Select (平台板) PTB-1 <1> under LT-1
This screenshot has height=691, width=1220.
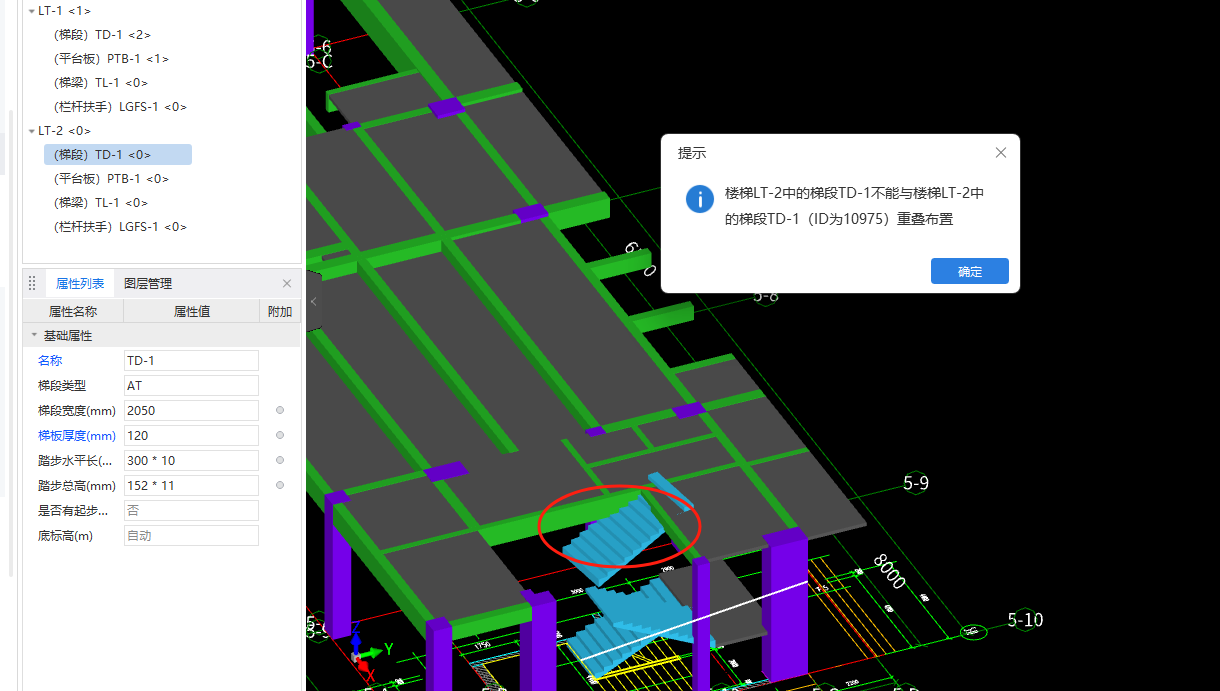click(x=111, y=59)
